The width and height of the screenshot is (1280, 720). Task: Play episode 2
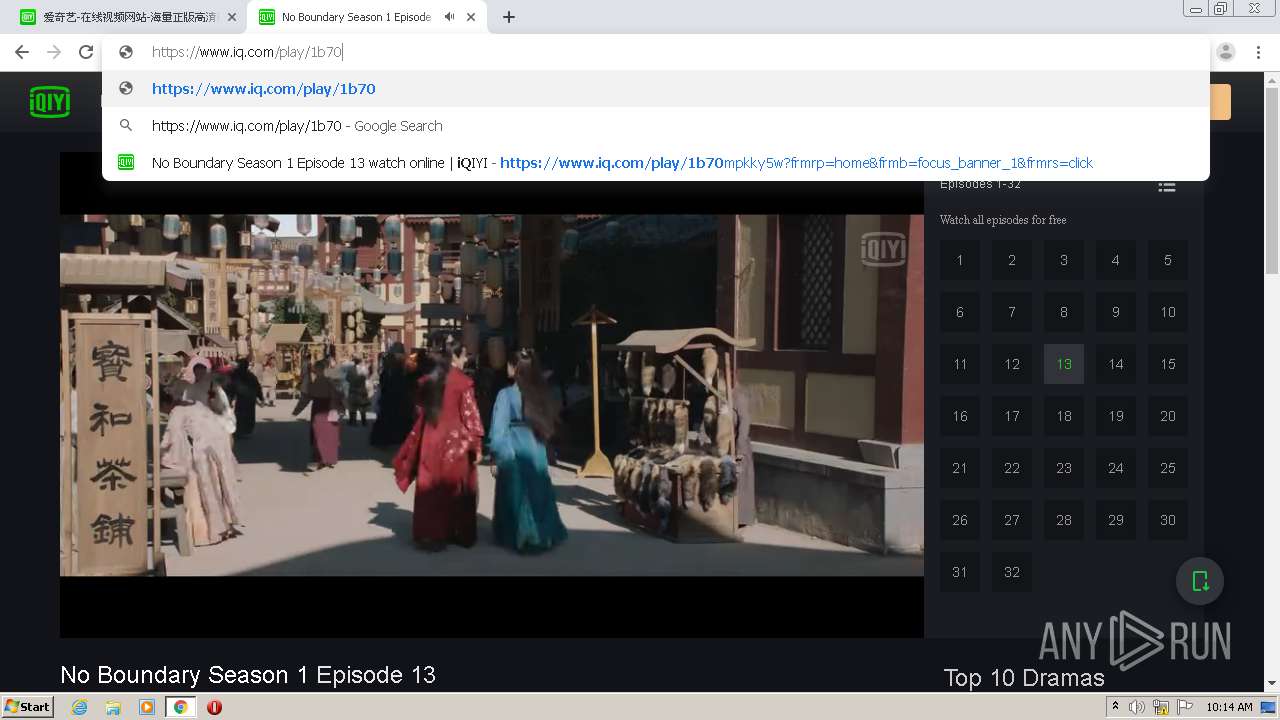tap(1012, 260)
